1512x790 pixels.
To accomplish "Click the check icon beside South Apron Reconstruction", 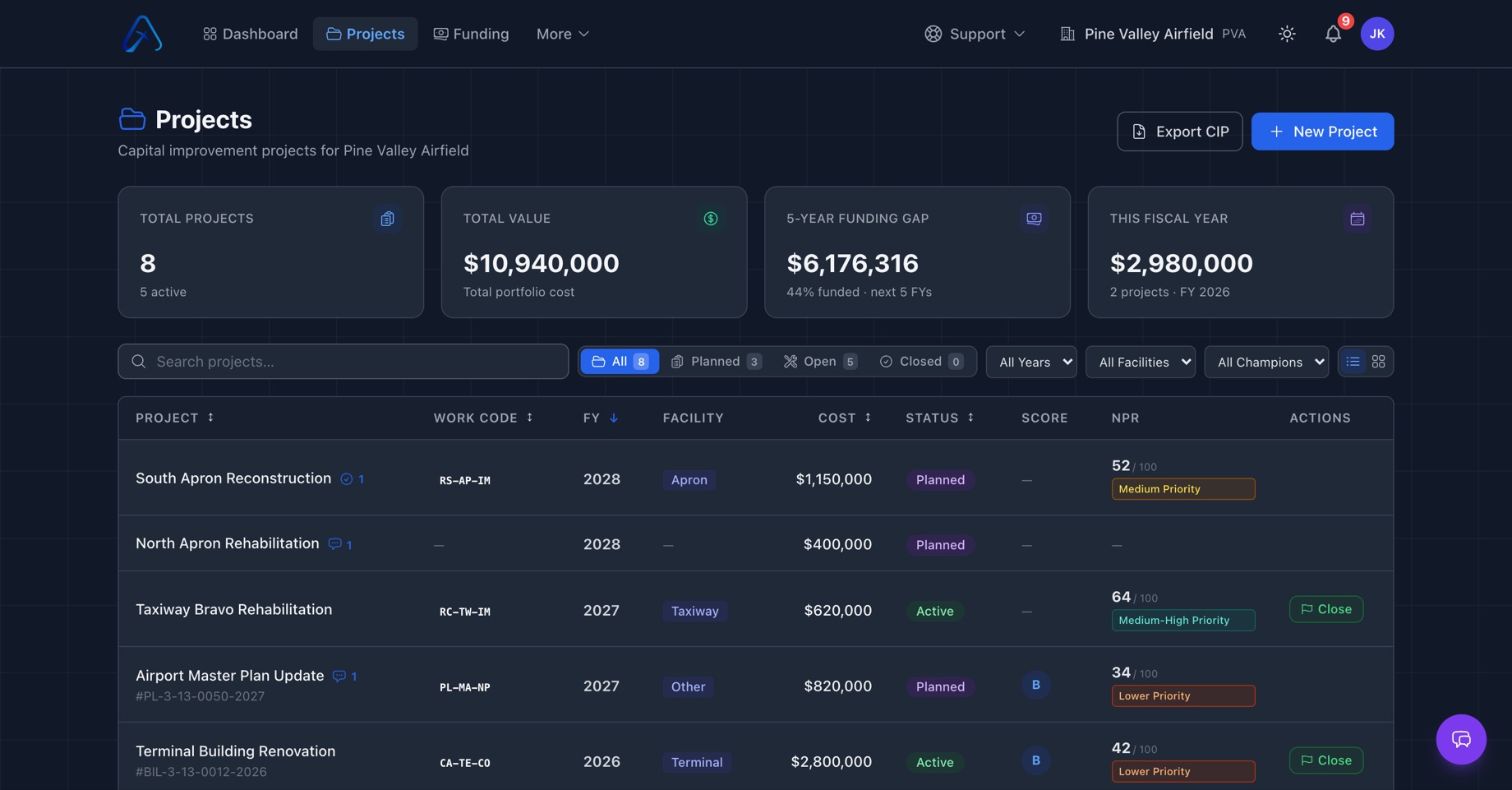I will pyautogui.click(x=346, y=479).
